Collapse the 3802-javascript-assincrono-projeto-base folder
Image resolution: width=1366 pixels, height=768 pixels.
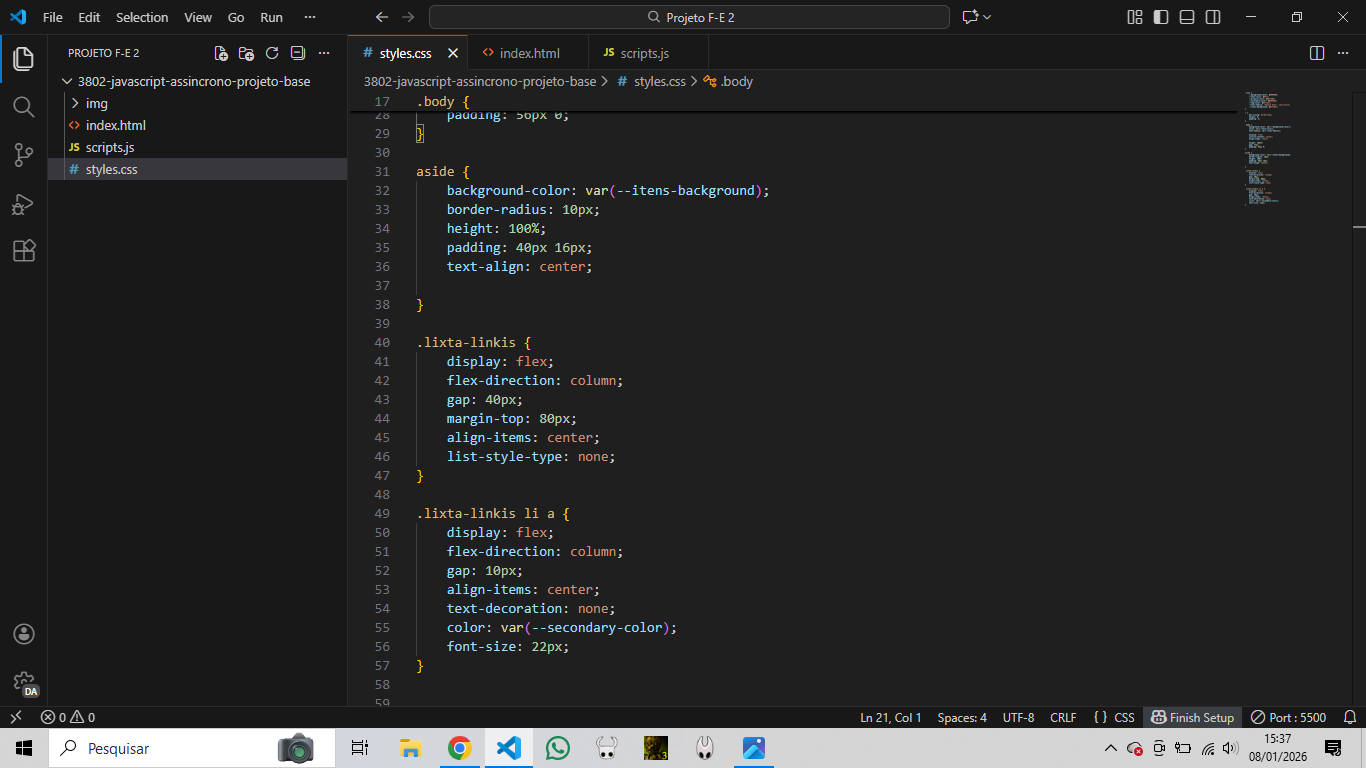pos(67,82)
